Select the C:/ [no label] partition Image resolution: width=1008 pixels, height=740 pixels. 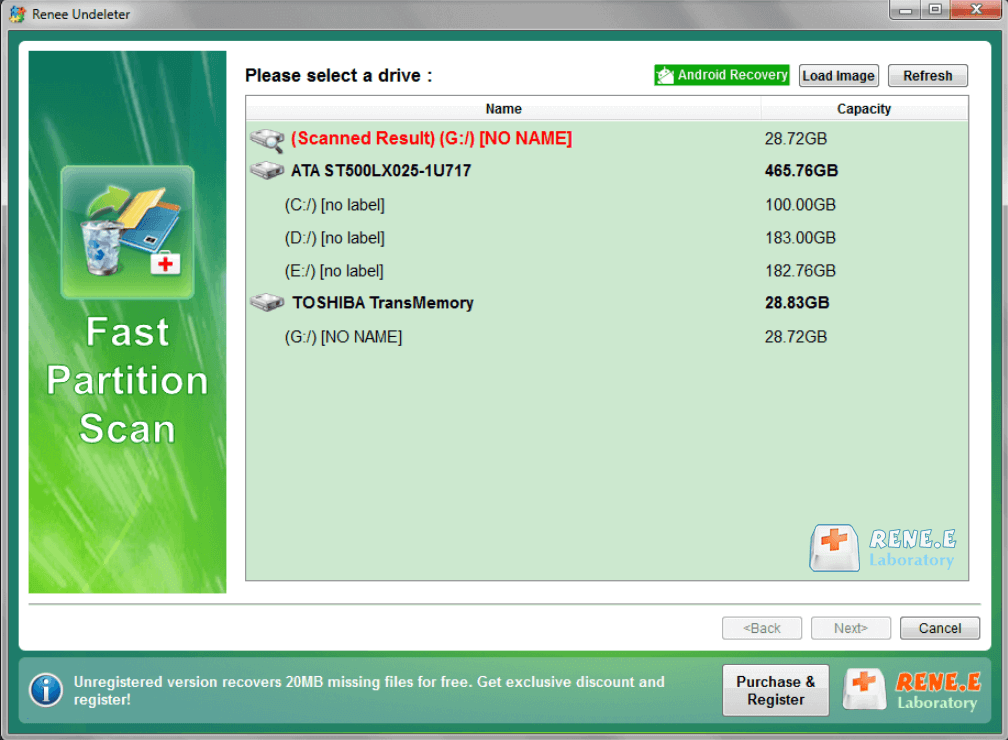(x=335, y=205)
